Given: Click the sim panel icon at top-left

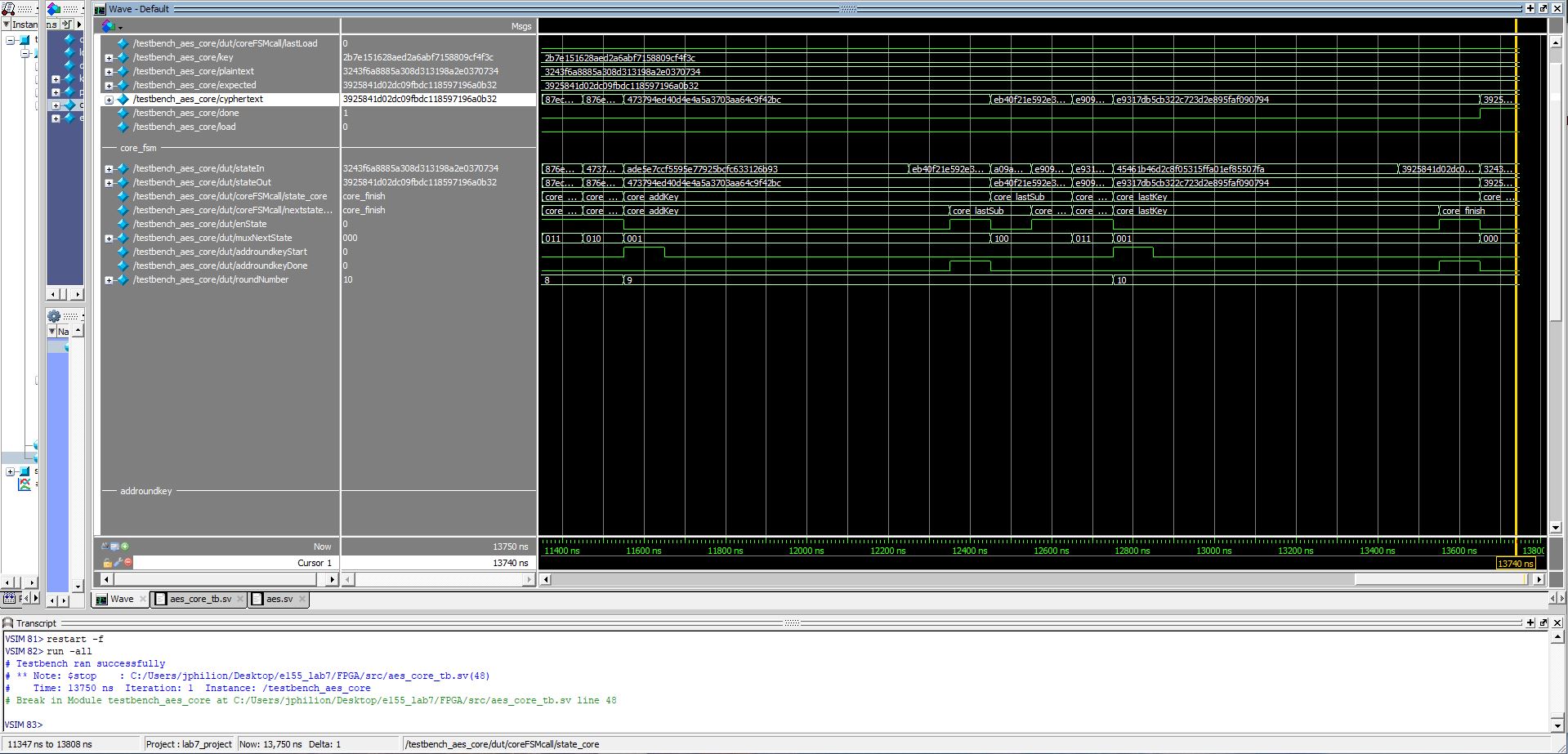Looking at the screenshot, I should point(8,9).
